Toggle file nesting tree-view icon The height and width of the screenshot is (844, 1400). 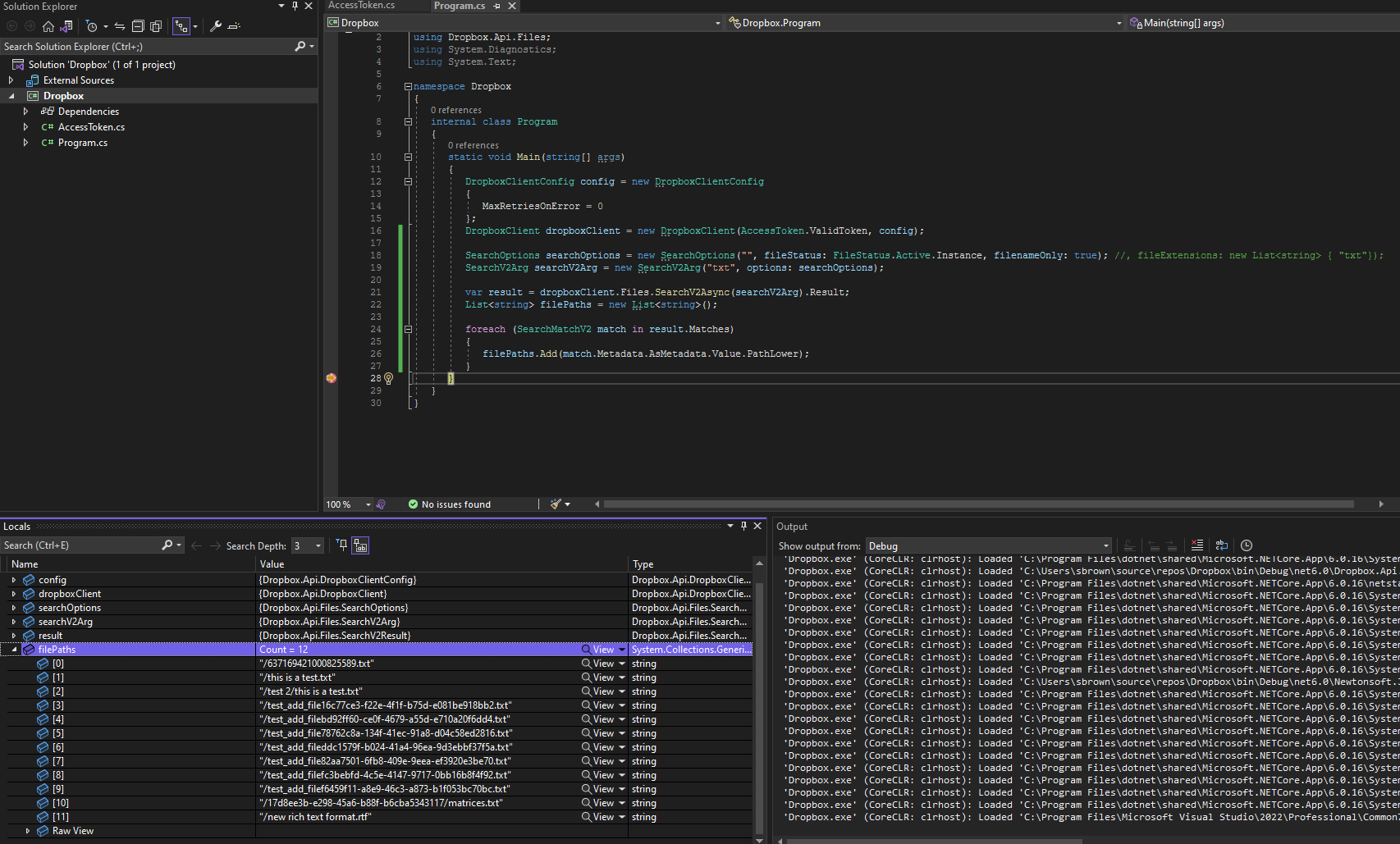[181, 26]
